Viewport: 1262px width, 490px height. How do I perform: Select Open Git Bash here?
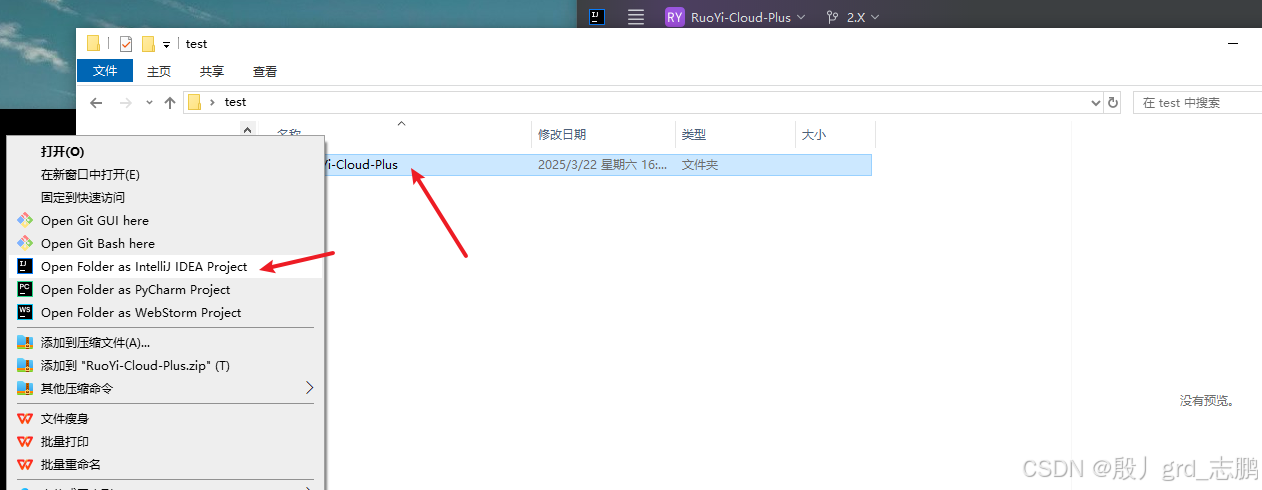166,243
